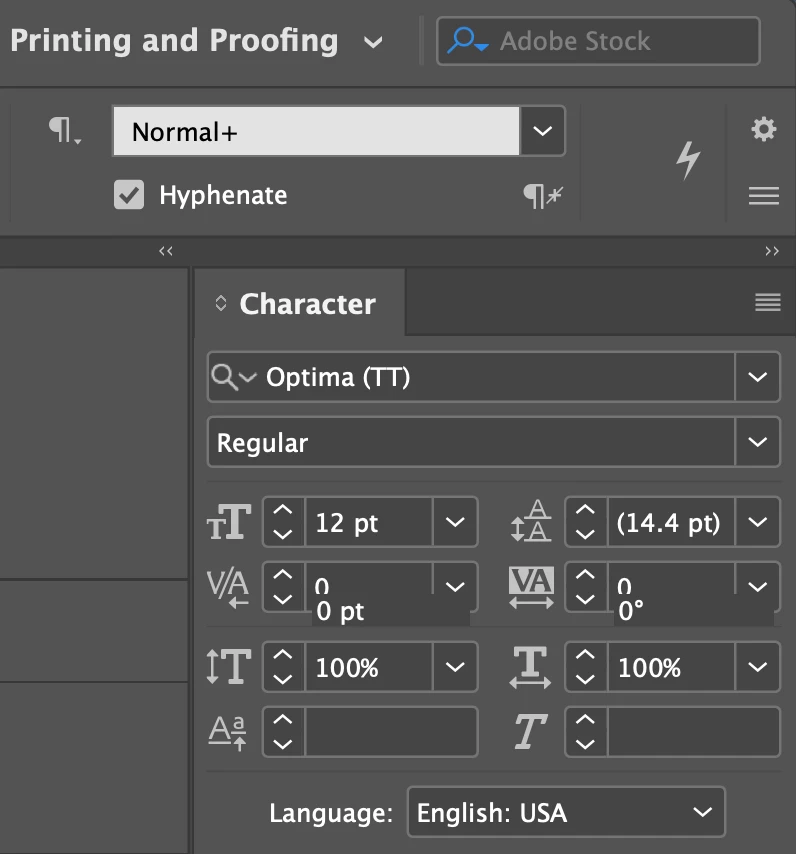
Task: Open the control panel gear settings
Action: [763, 129]
